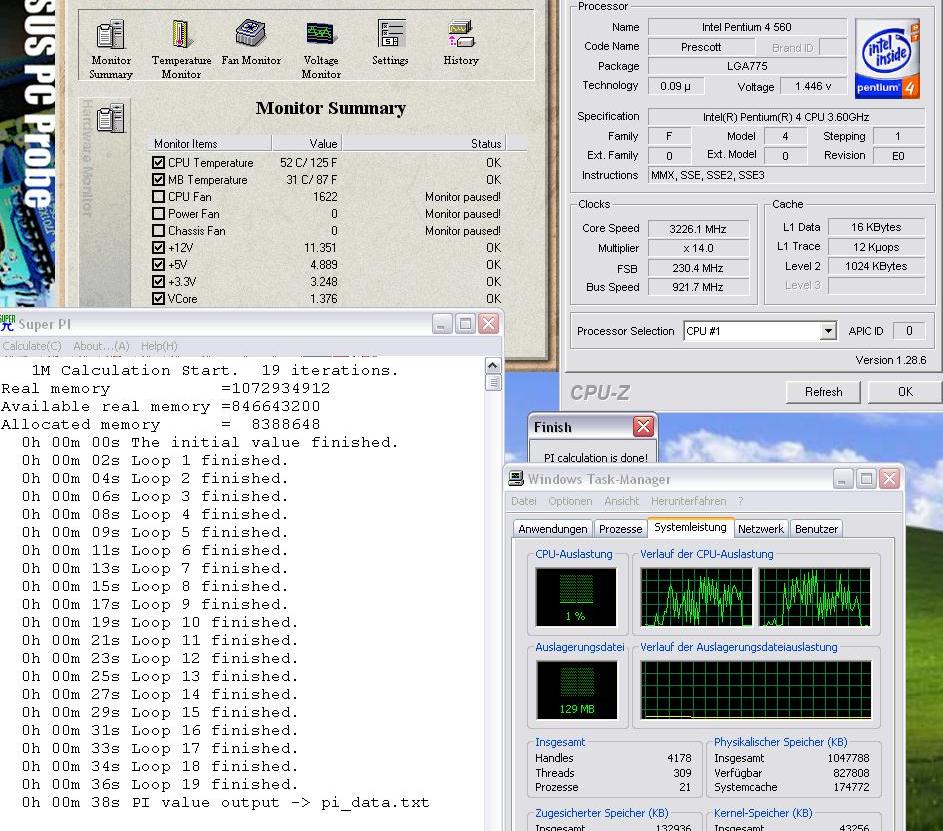Click the Intel Inside Pentium 4 logo
The width and height of the screenshot is (943, 831).
887,57
